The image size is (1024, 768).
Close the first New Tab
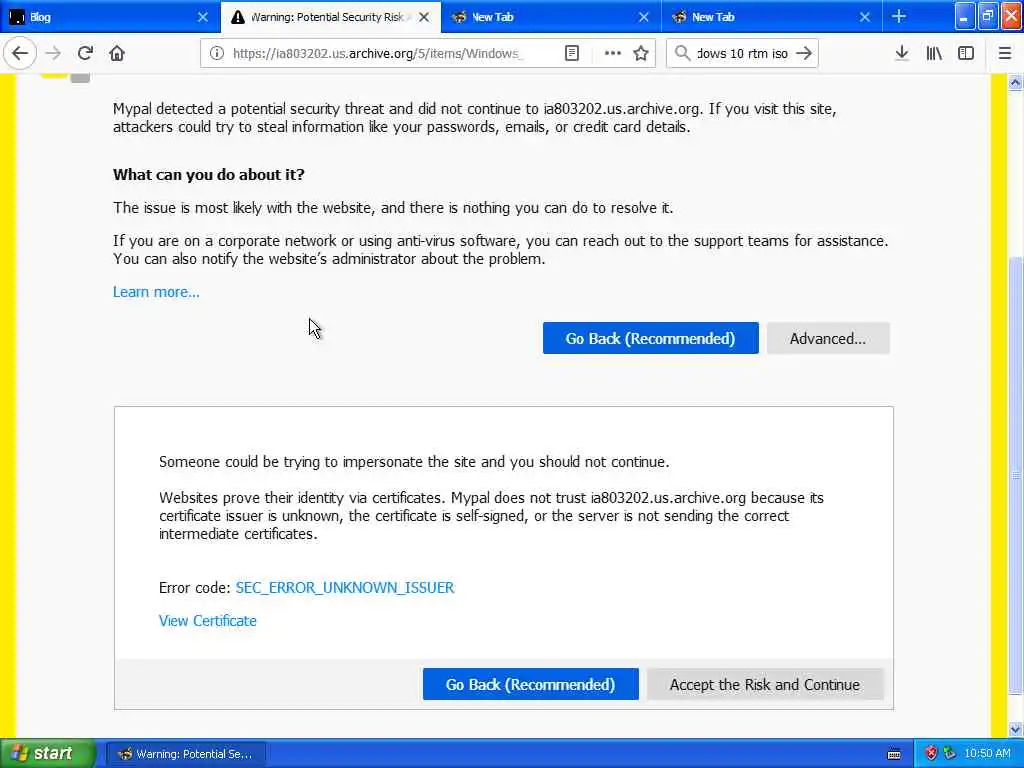[643, 17]
